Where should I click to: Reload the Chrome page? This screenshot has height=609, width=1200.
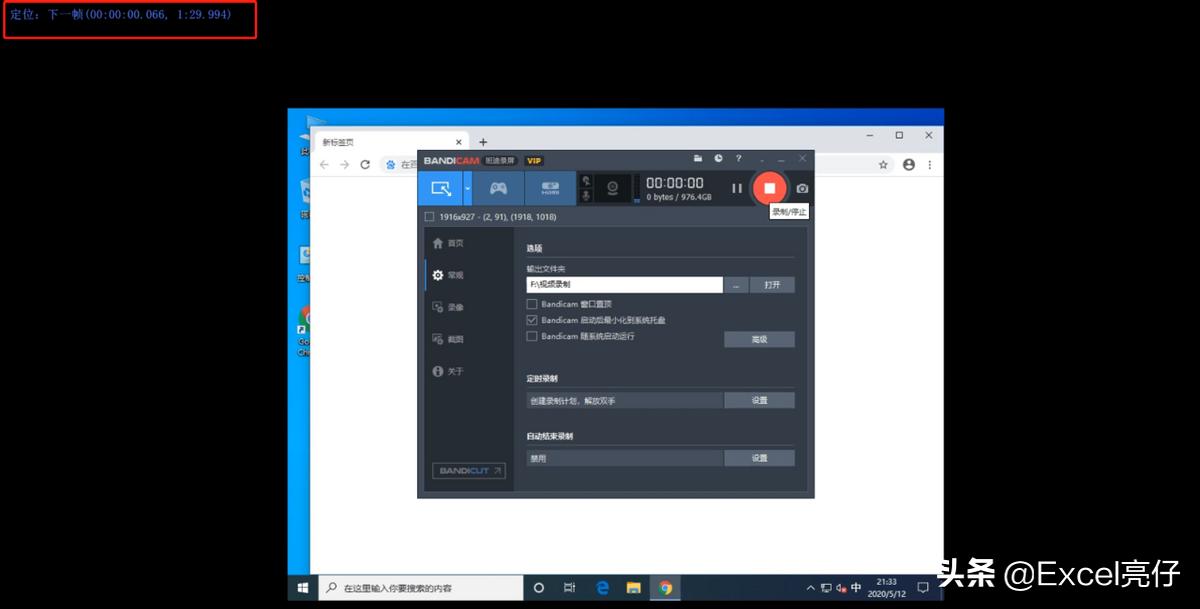pos(365,164)
